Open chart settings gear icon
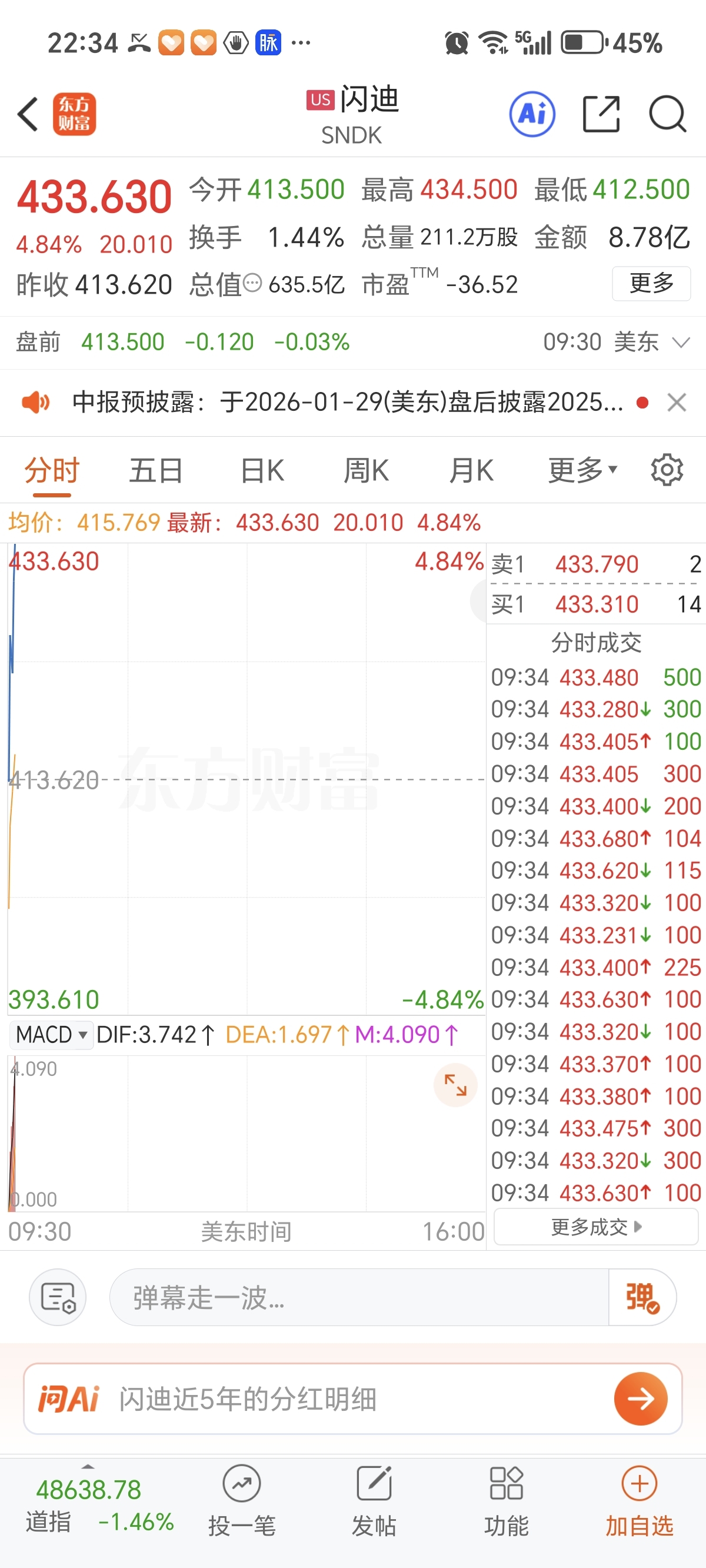This screenshot has width=706, height=1568. tap(667, 470)
